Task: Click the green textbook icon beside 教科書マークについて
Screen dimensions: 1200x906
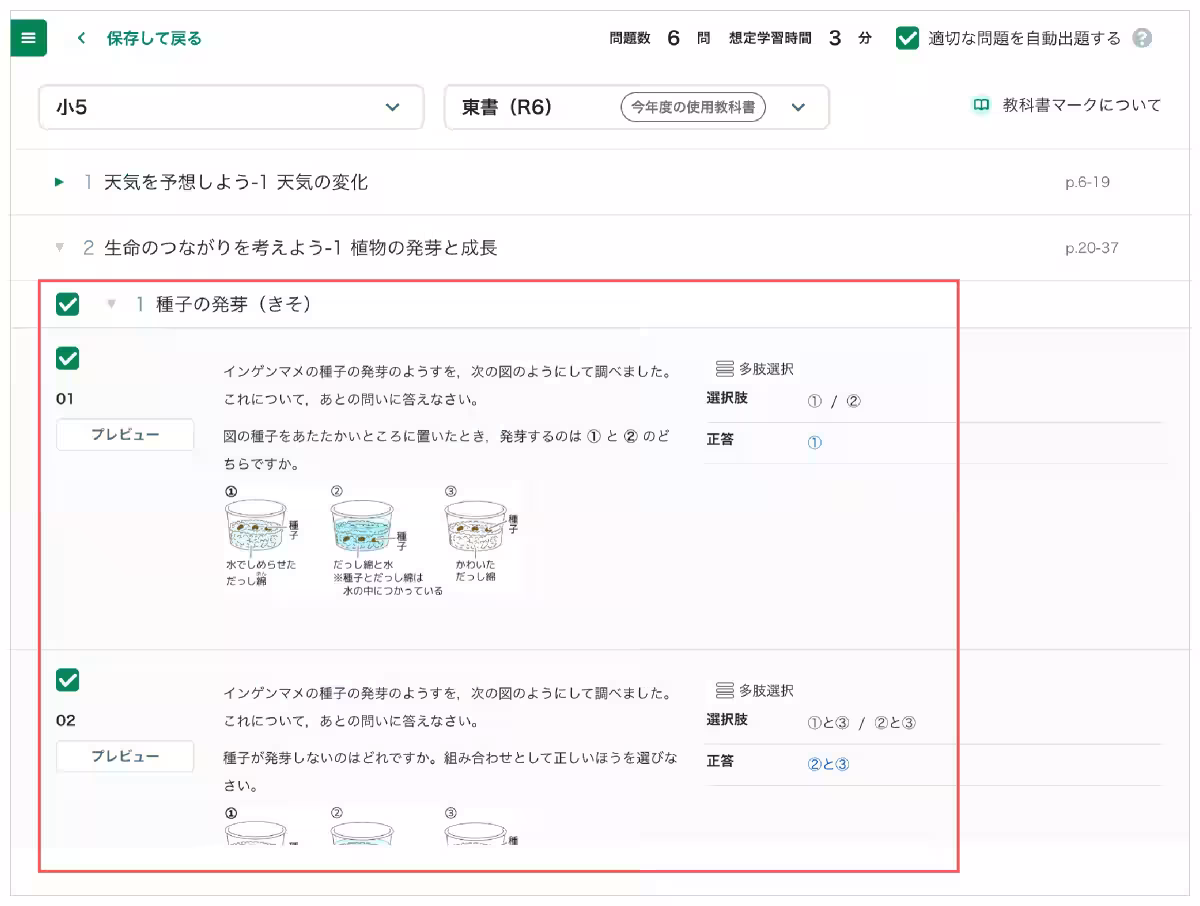Action: pos(981,104)
